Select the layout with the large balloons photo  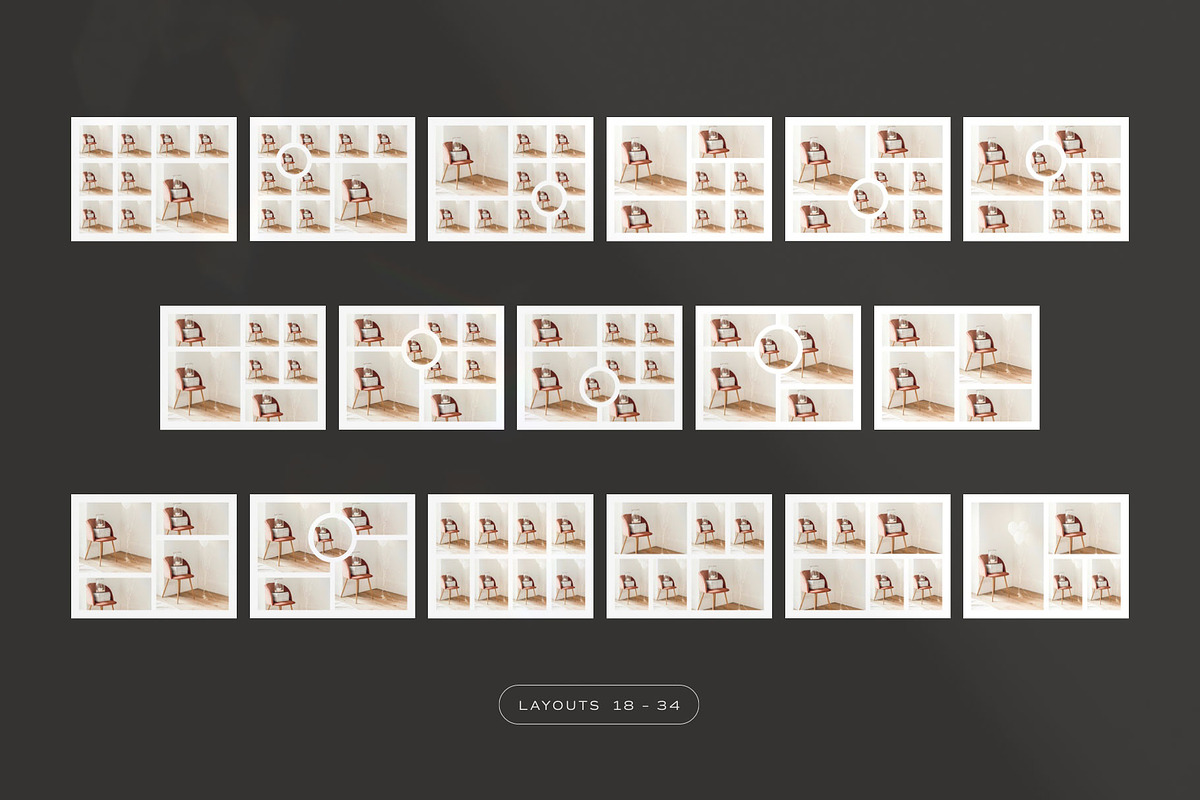pyautogui.click(x=1046, y=556)
